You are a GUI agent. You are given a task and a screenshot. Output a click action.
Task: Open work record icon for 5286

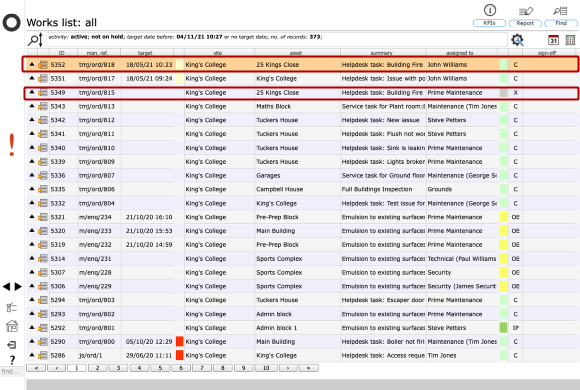(x=43, y=356)
